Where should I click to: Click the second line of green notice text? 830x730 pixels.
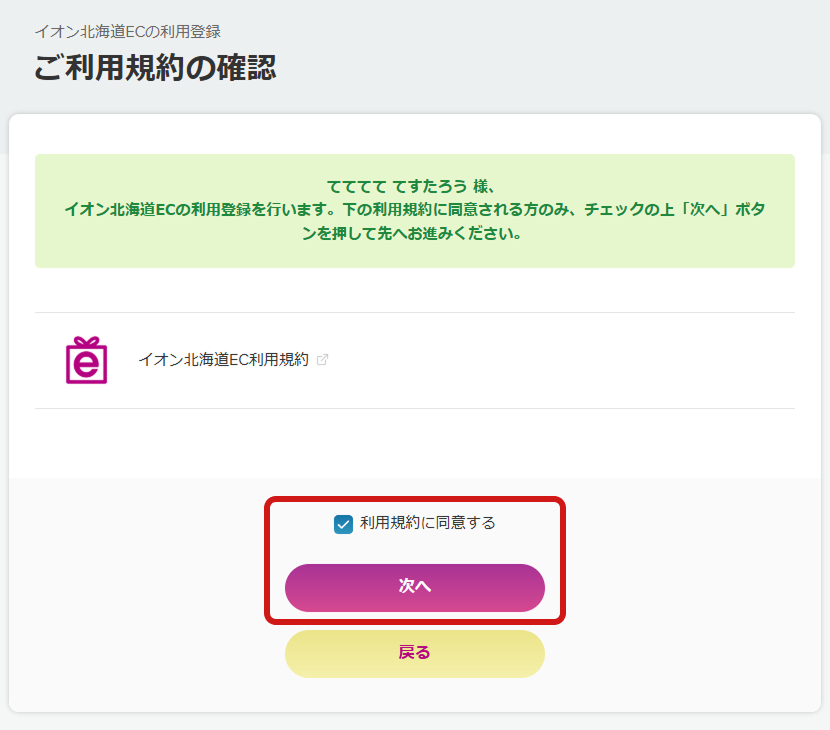click(414, 211)
